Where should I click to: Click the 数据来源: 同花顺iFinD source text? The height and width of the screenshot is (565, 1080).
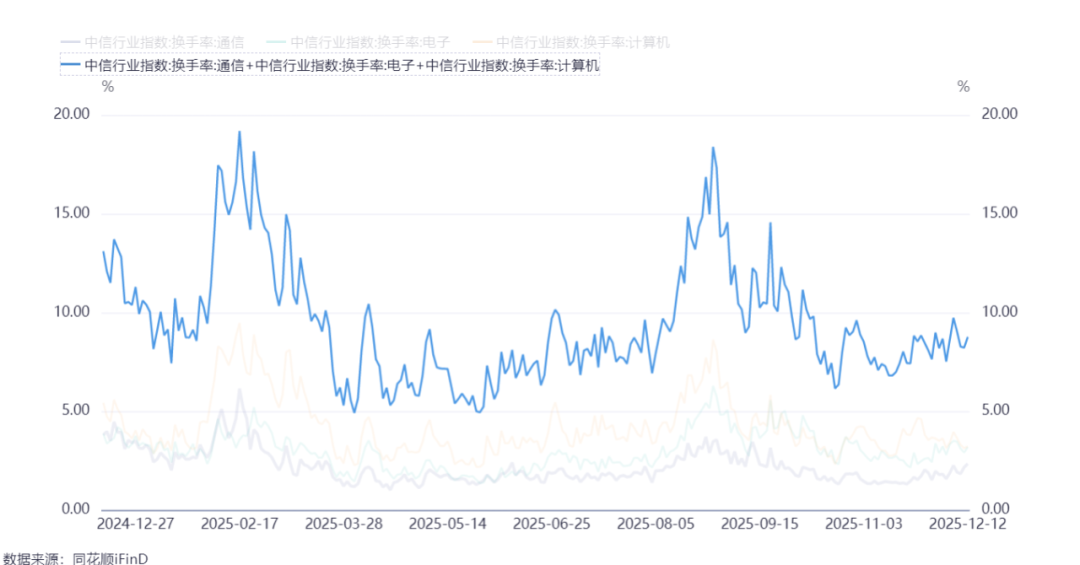[x=75, y=558]
